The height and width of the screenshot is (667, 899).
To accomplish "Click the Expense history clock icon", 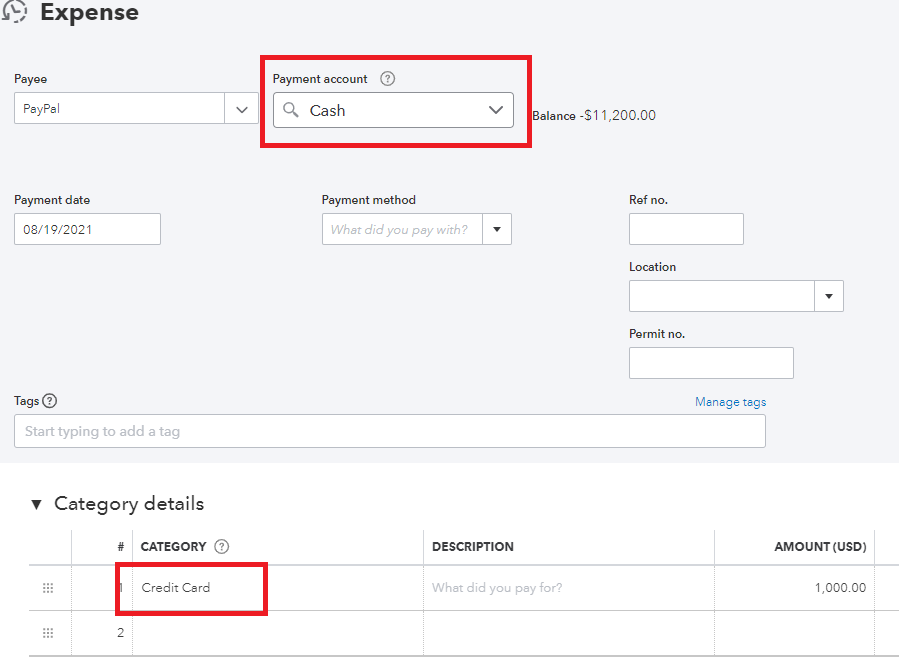I will [x=14, y=12].
